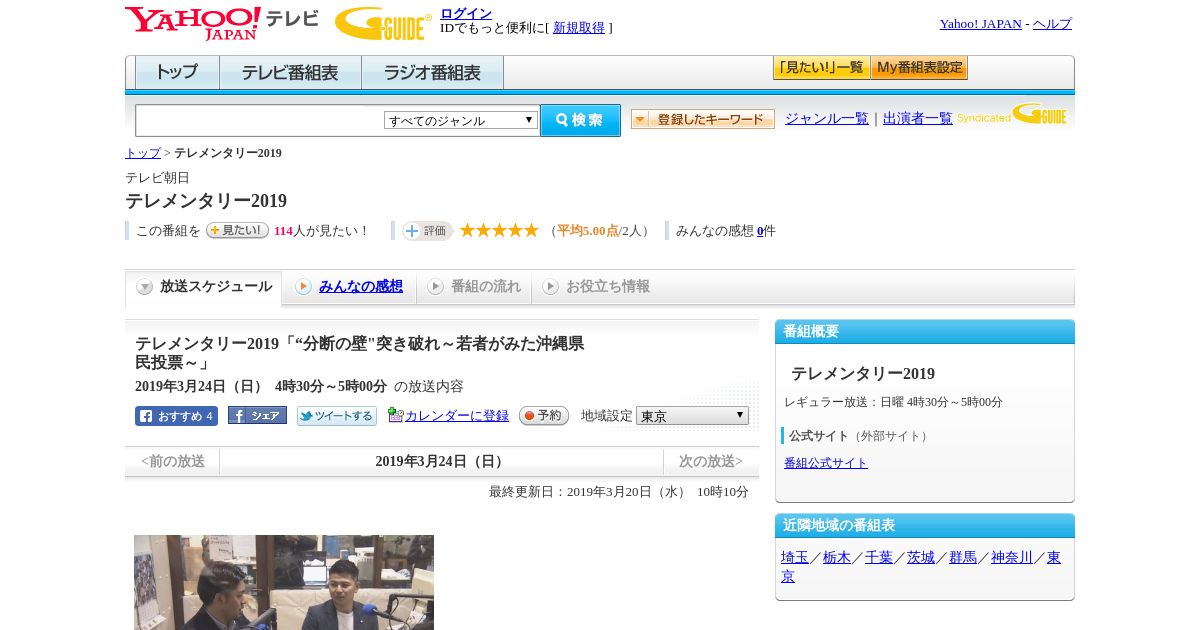Viewport: 1200px width, 630px height.
Task: Click the 番組概要 panel header
Action: pos(925,332)
